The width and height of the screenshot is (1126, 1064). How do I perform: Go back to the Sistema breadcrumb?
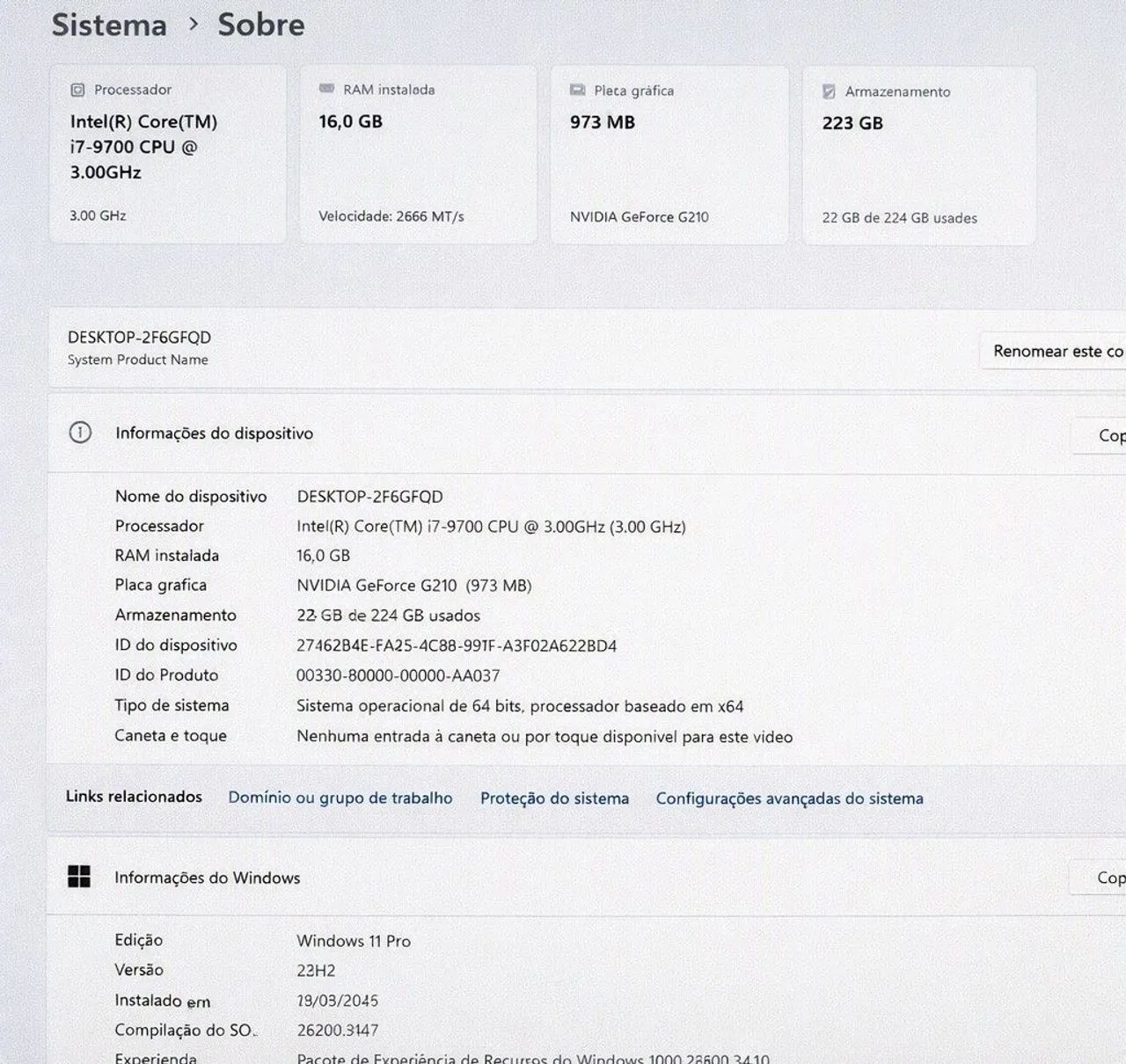[x=109, y=25]
